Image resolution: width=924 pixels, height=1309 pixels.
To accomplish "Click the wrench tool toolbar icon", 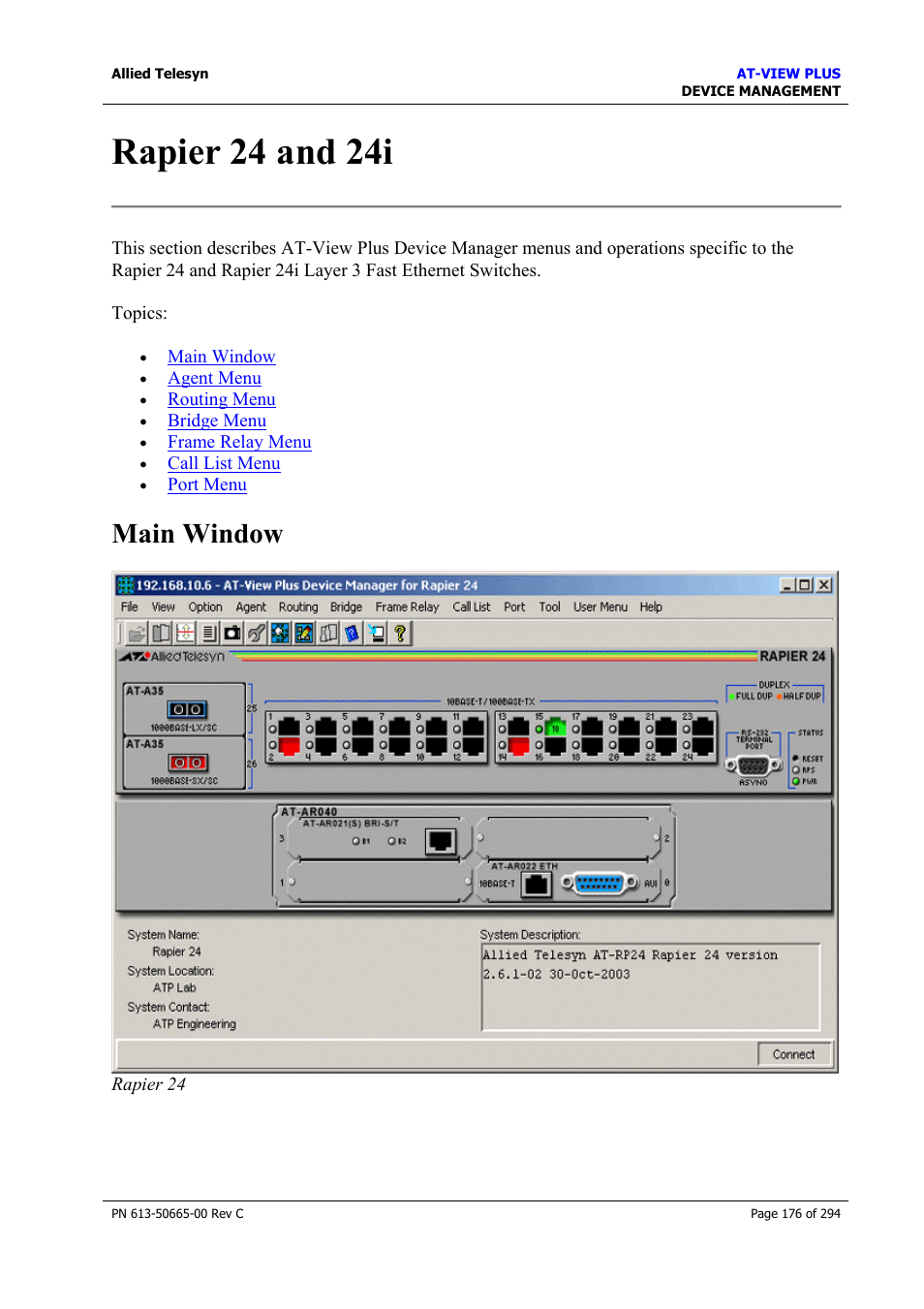I will 257,634.
